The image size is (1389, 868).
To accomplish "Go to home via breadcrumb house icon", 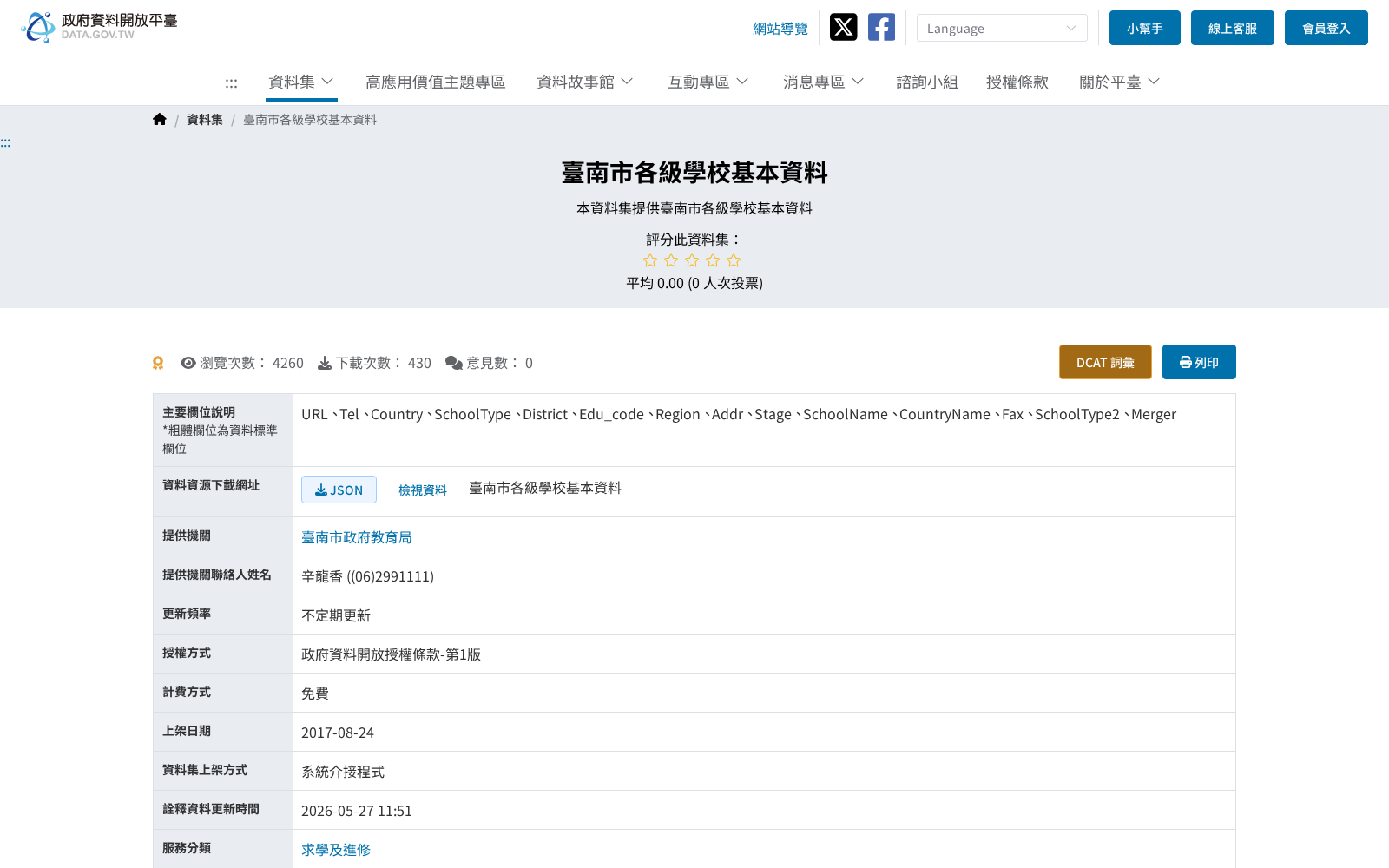I will (160, 120).
